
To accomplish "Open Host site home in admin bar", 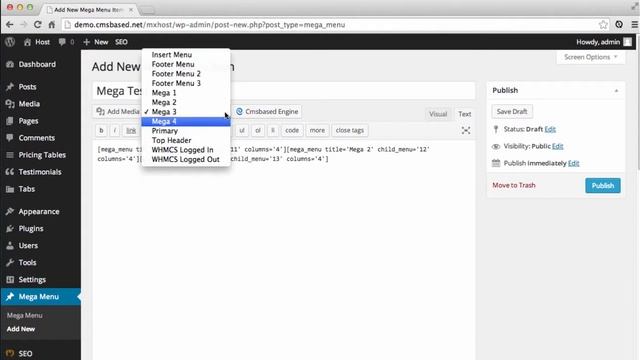I will pyautogui.click(x=37, y=42).
